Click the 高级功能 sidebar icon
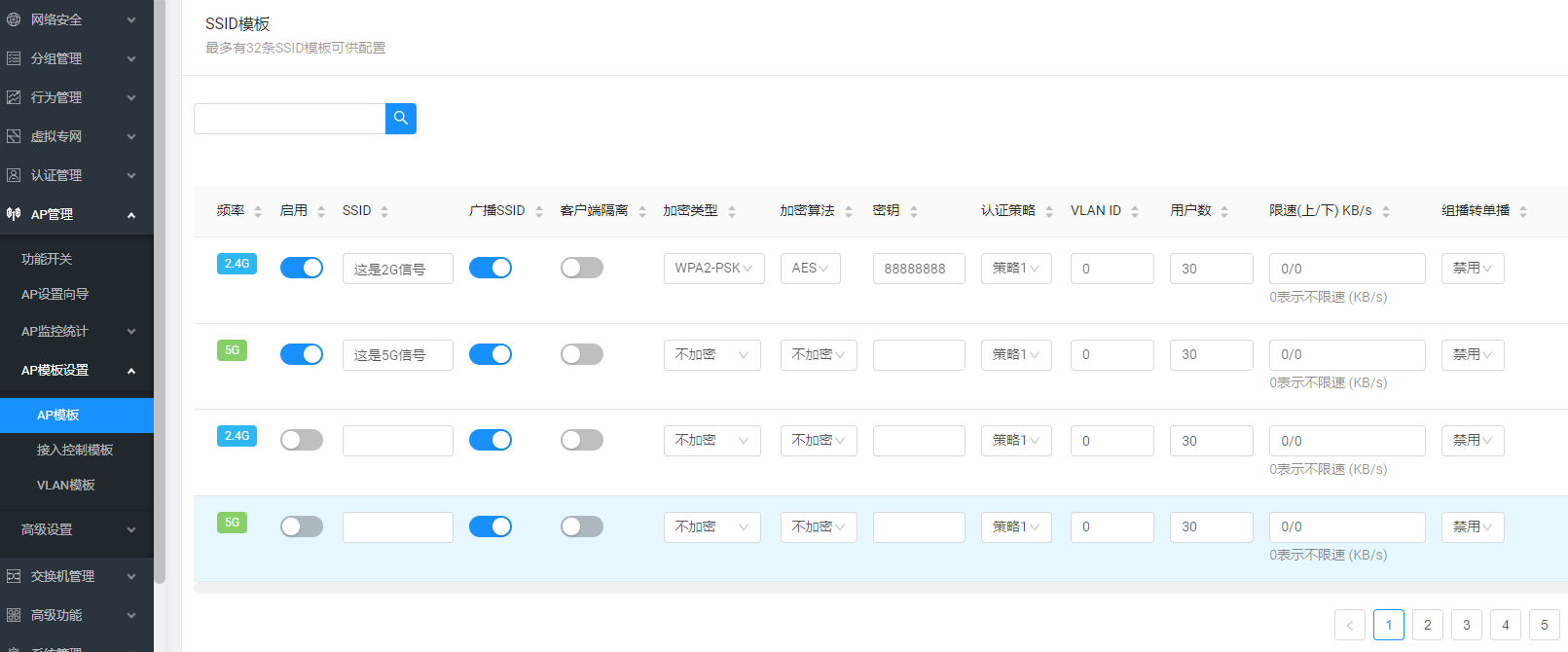Image resolution: width=1568 pixels, height=652 pixels. [14, 615]
